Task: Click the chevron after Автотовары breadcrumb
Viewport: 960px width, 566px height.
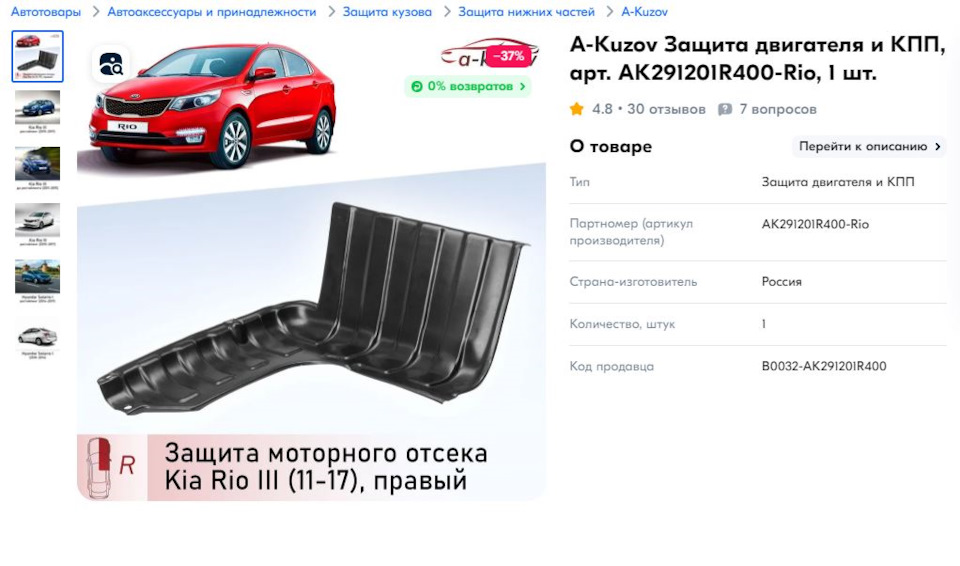Action: [x=96, y=12]
